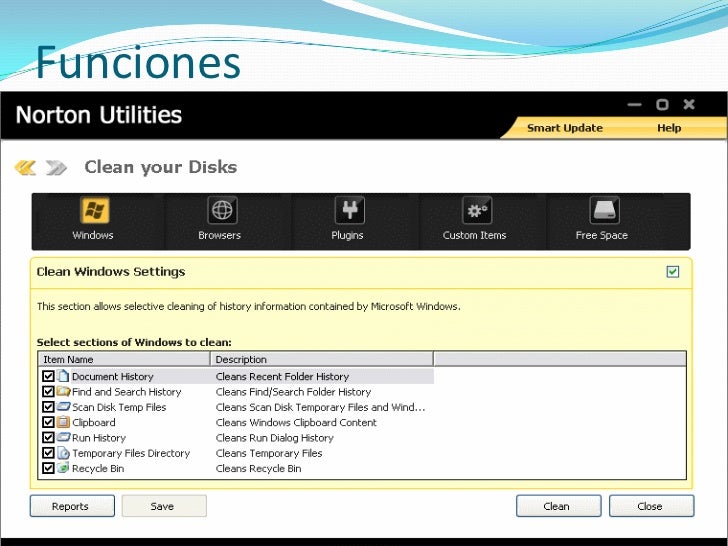Uncheck the Recycle Bin checkbox

pyautogui.click(x=48, y=468)
